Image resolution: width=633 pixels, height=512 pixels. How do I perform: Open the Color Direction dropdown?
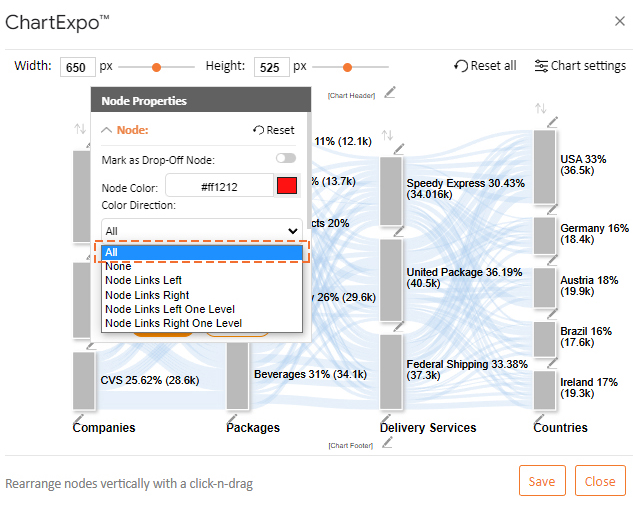coord(202,231)
